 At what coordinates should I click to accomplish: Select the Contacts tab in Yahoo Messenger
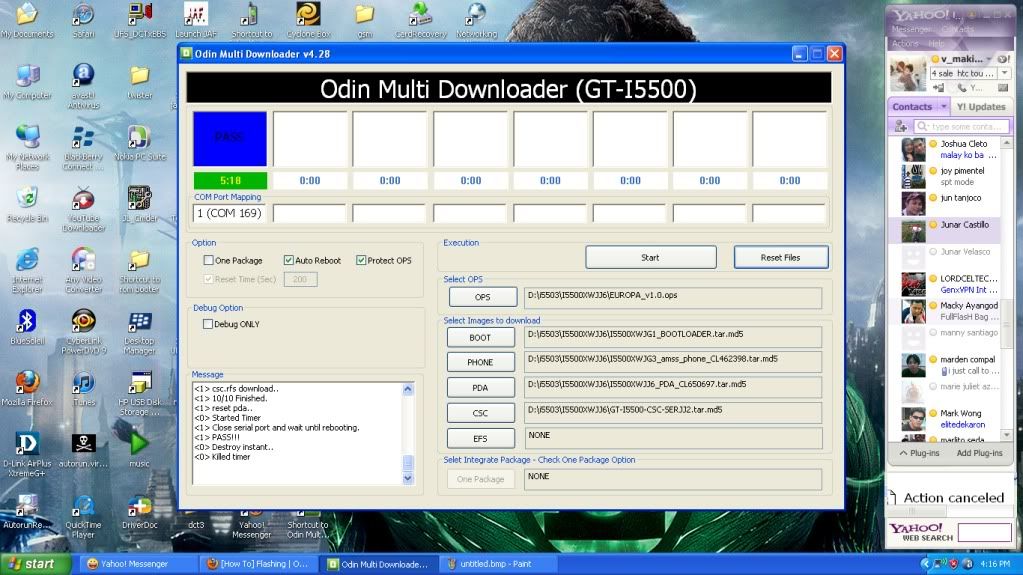pyautogui.click(x=912, y=106)
